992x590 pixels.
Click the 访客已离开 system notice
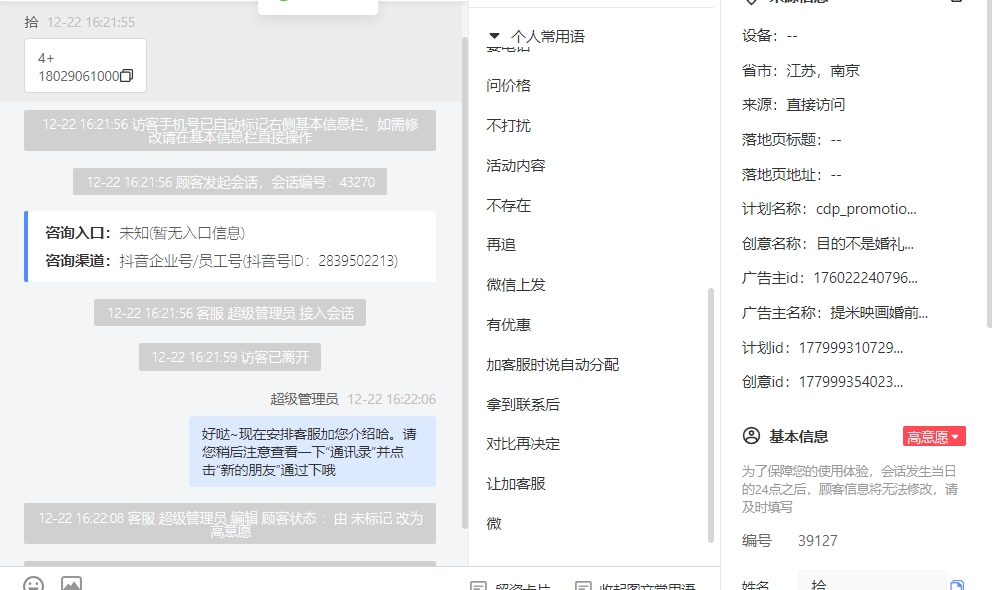[230, 357]
